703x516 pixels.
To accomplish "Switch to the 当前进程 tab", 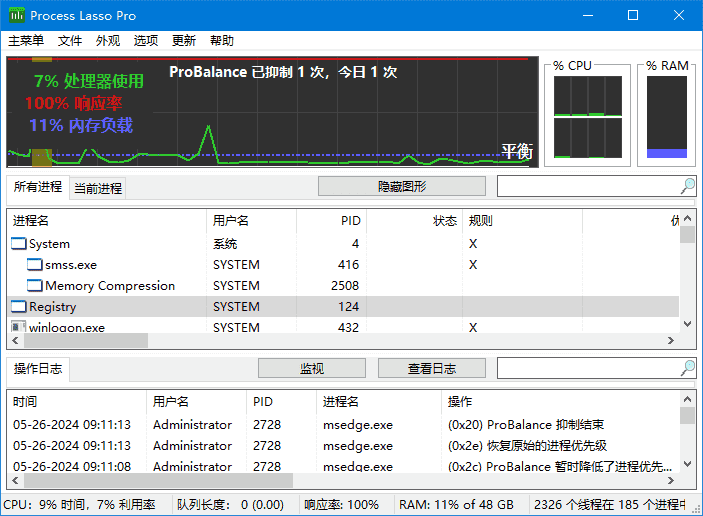I will coord(98,188).
